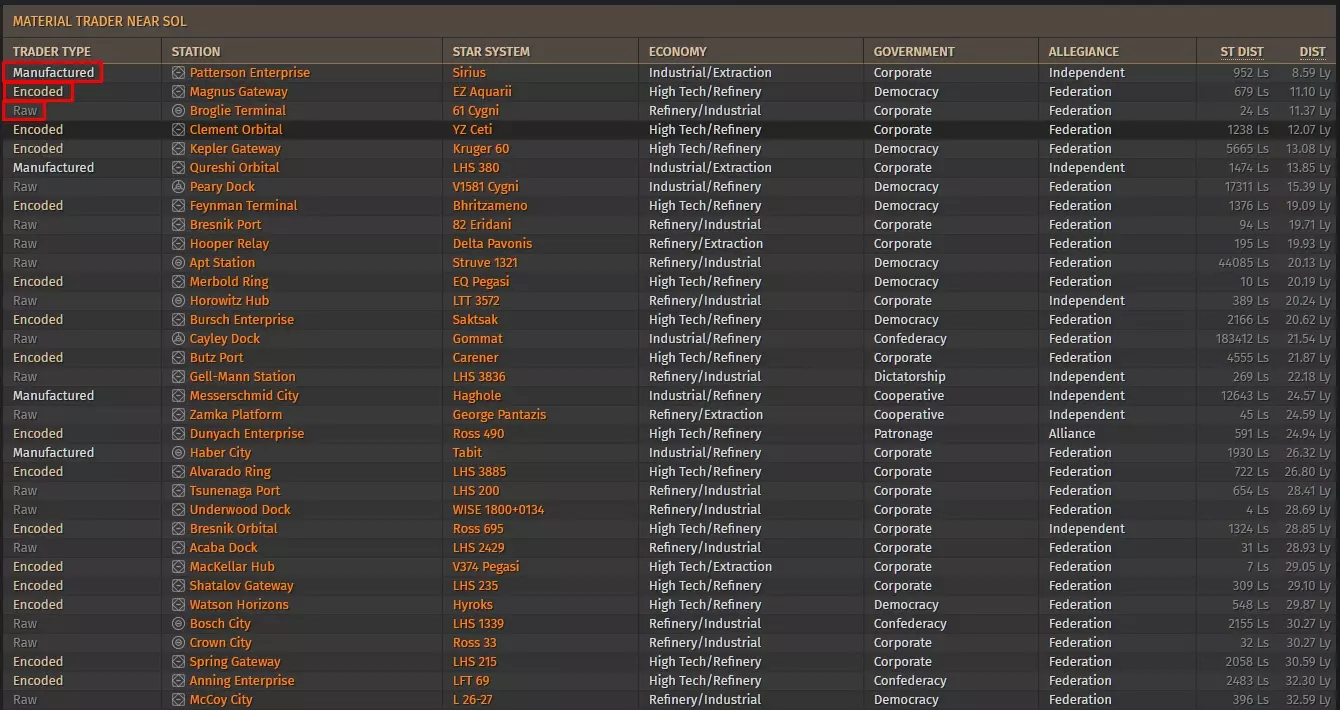1340x710 pixels.
Task: Sort by the DIST column header
Action: click(x=1312, y=52)
